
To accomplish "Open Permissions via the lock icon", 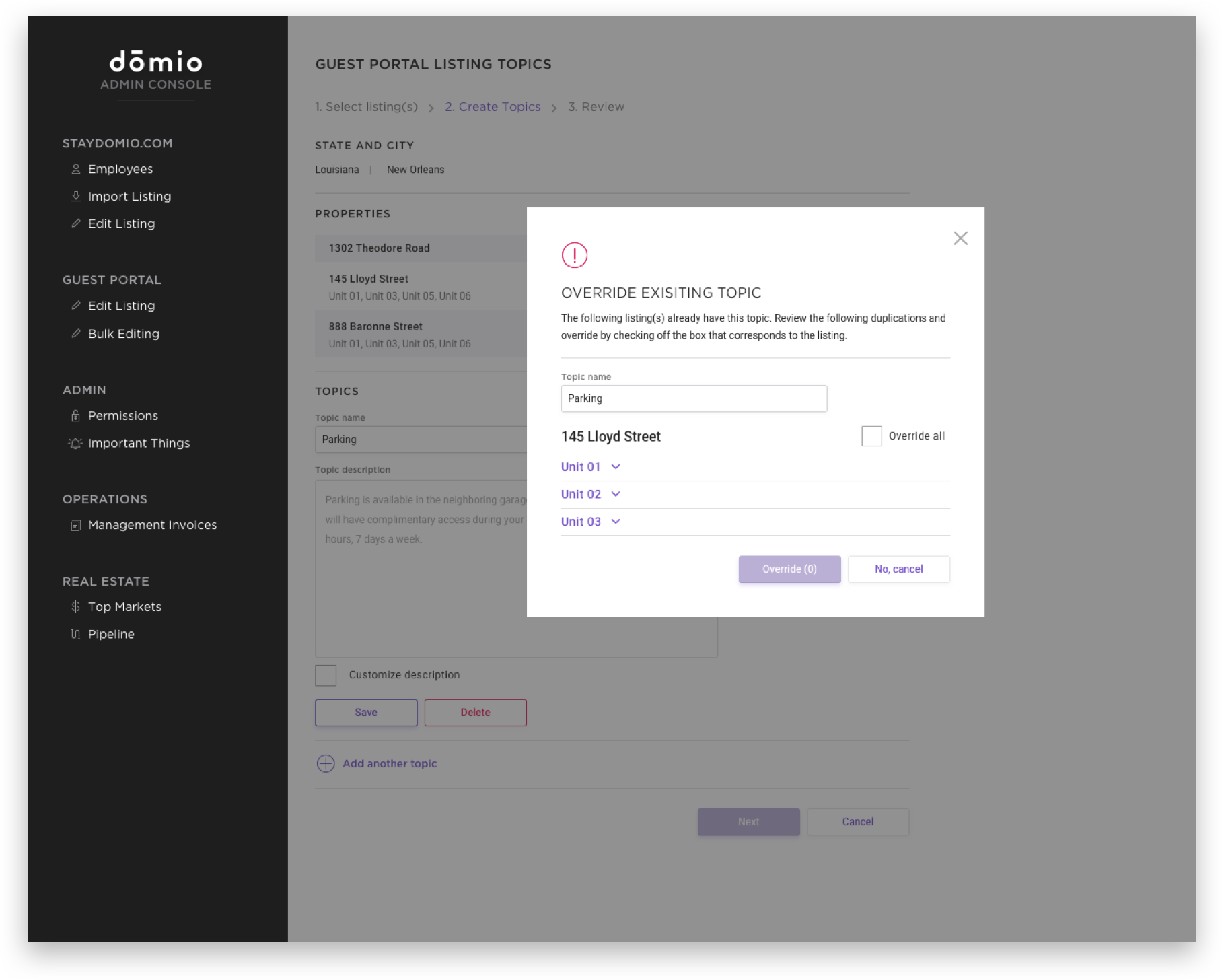I will [75, 415].
